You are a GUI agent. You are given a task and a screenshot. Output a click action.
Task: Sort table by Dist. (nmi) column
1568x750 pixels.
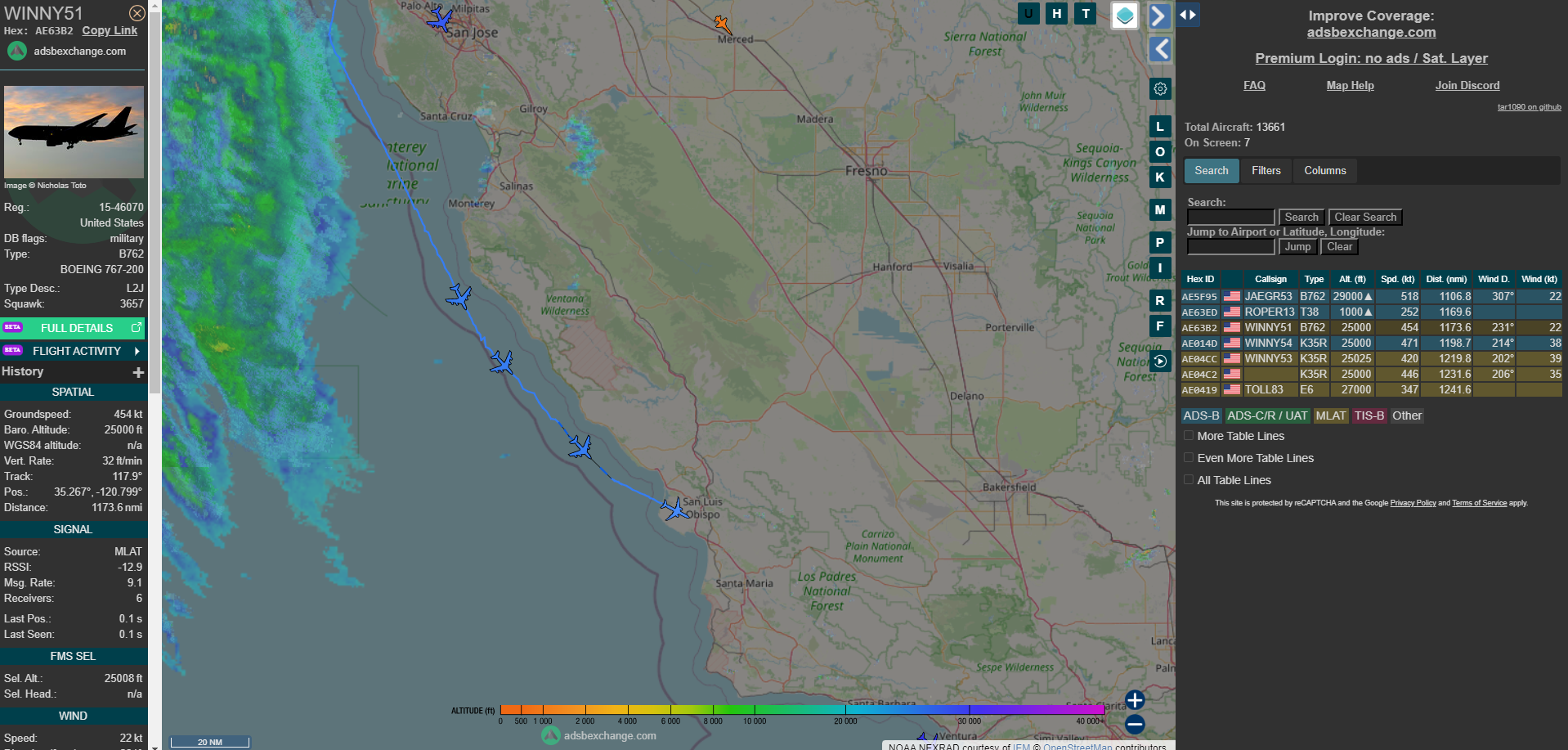pos(1446,279)
